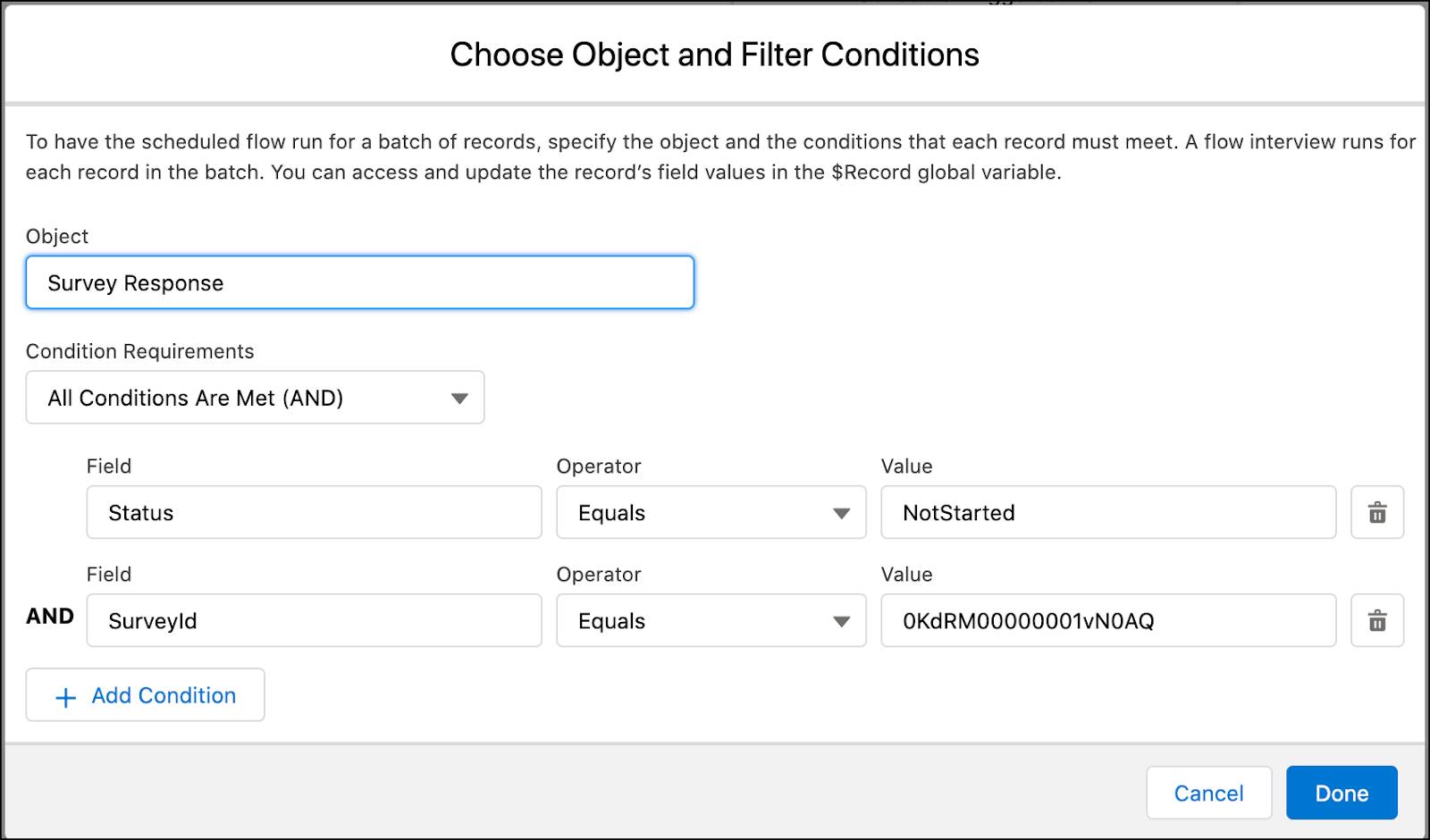This screenshot has height=840, width=1430.
Task: Click Cancel to dismiss the dialog
Action: click(1209, 793)
